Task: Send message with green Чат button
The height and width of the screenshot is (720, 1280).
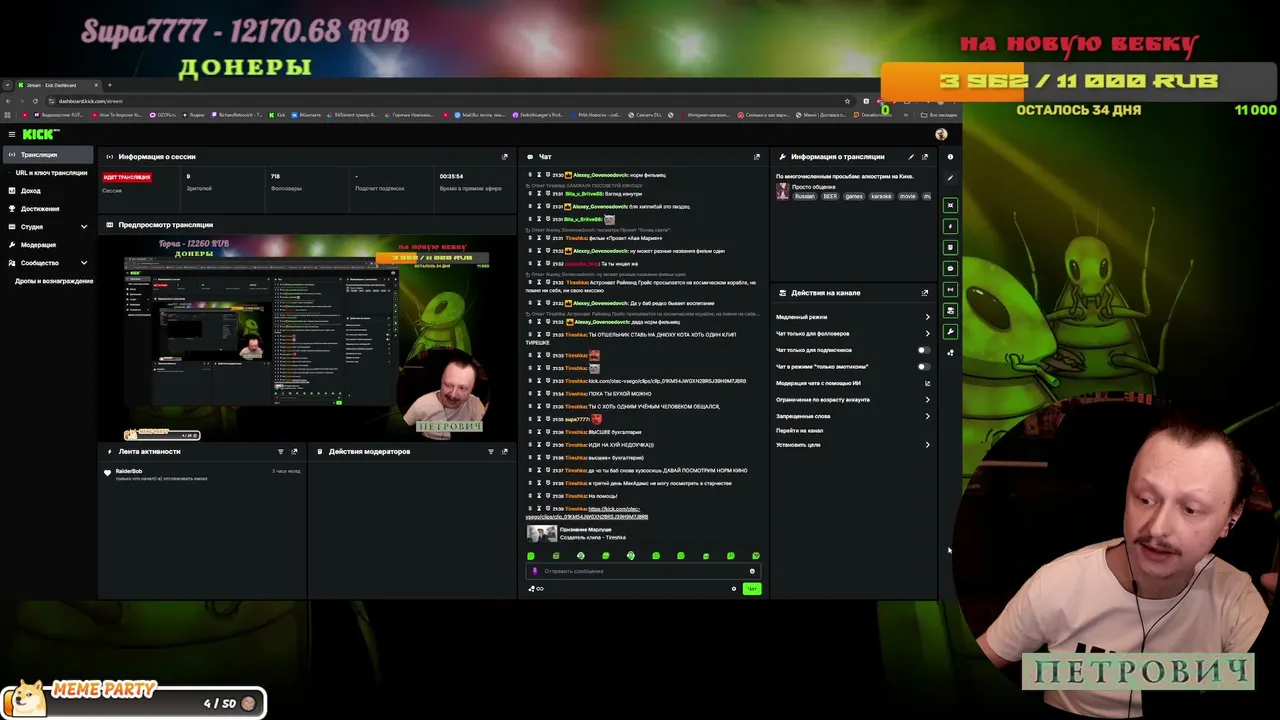Action: (752, 589)
